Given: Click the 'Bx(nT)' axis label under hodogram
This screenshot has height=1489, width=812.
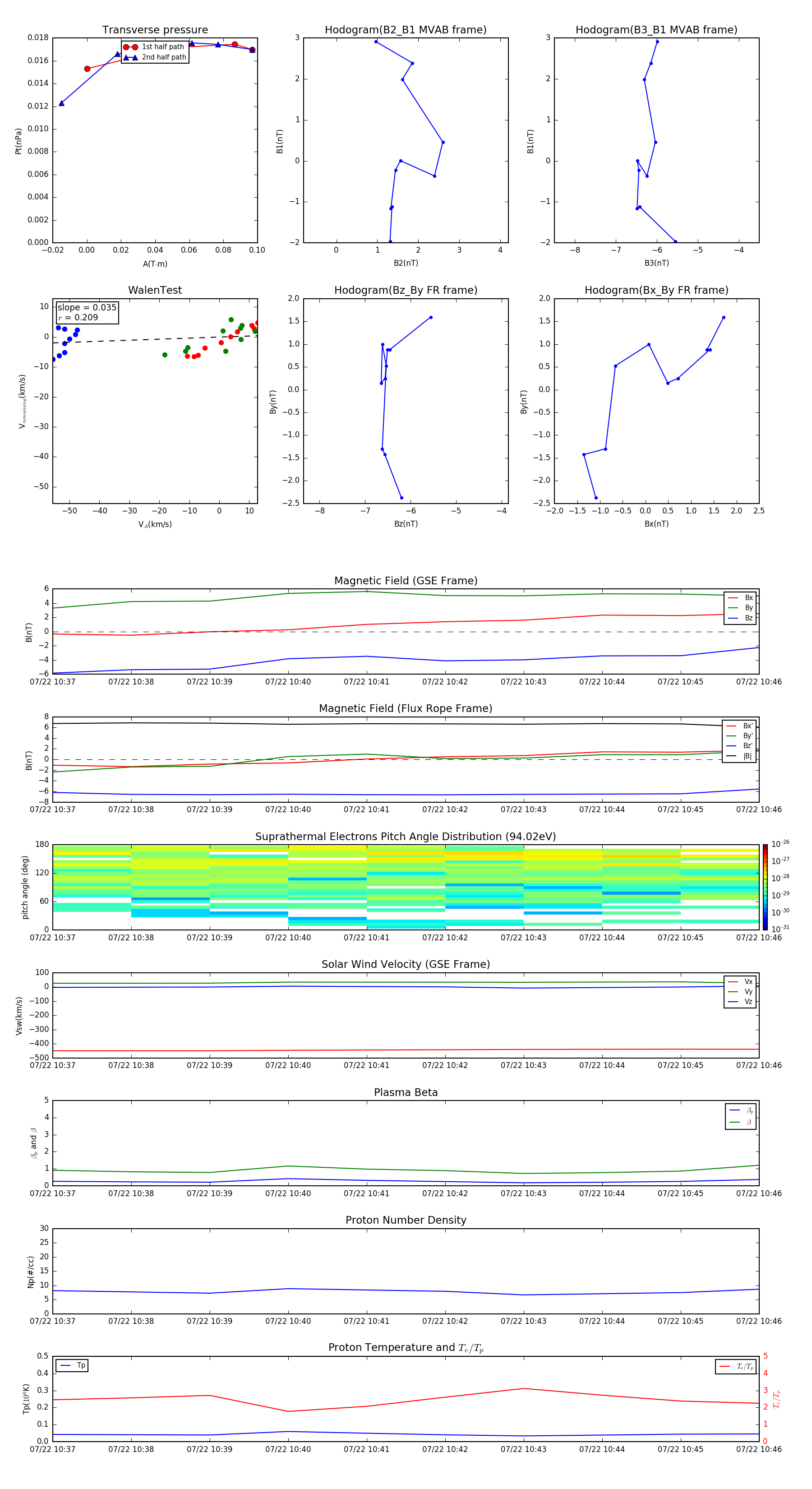Looking at the screenshot, I should point(656,524).
